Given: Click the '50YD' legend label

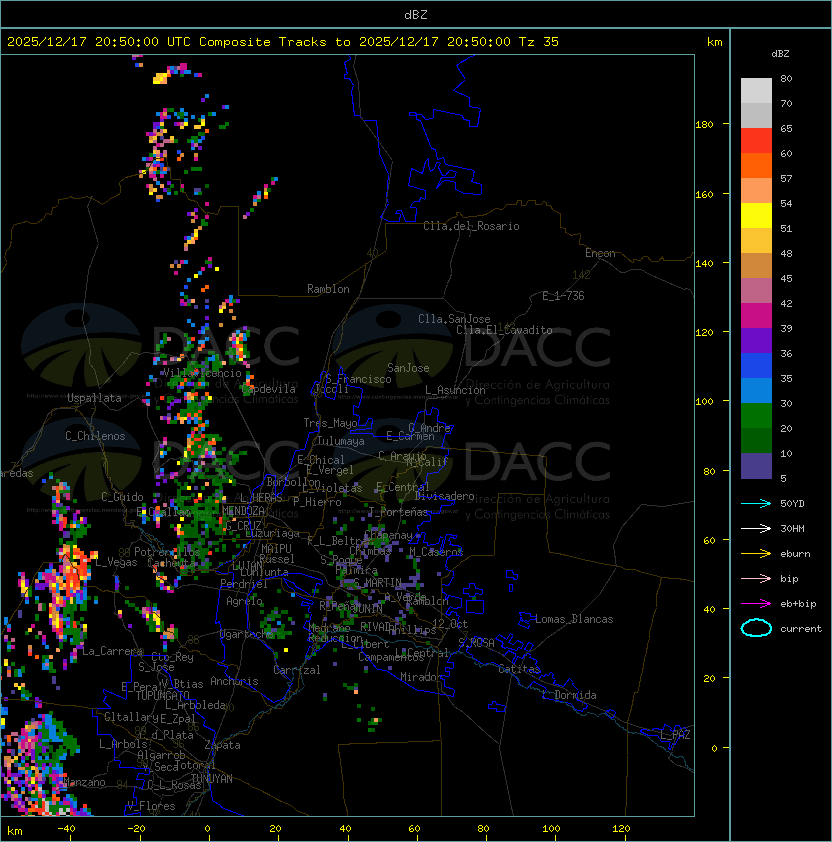Looking at the screenshot, I should tap(792, 504).
